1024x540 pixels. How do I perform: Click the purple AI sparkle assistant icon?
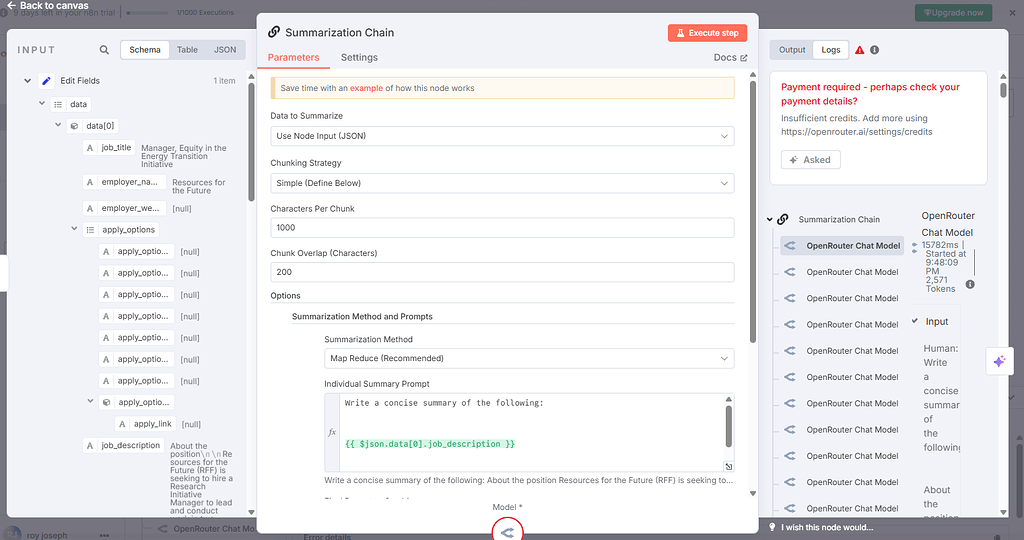point(999,361)
